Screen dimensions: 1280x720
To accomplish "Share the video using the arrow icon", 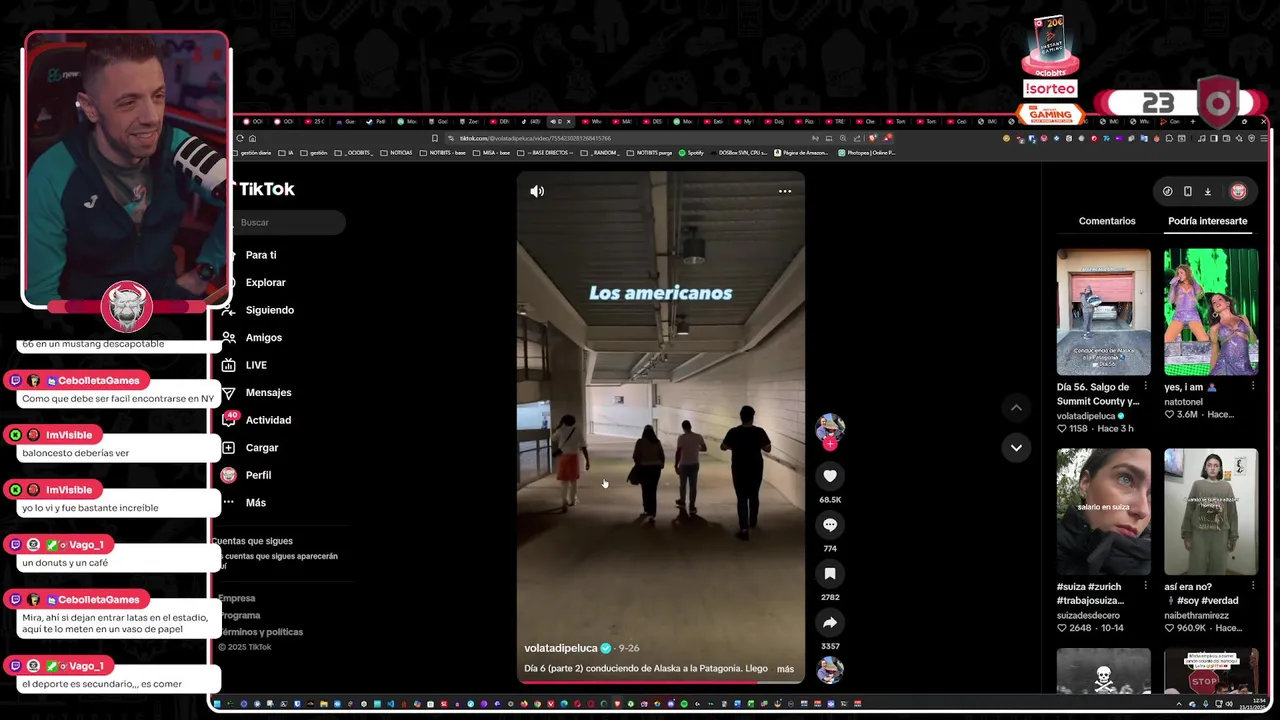I will pos(830,623).
